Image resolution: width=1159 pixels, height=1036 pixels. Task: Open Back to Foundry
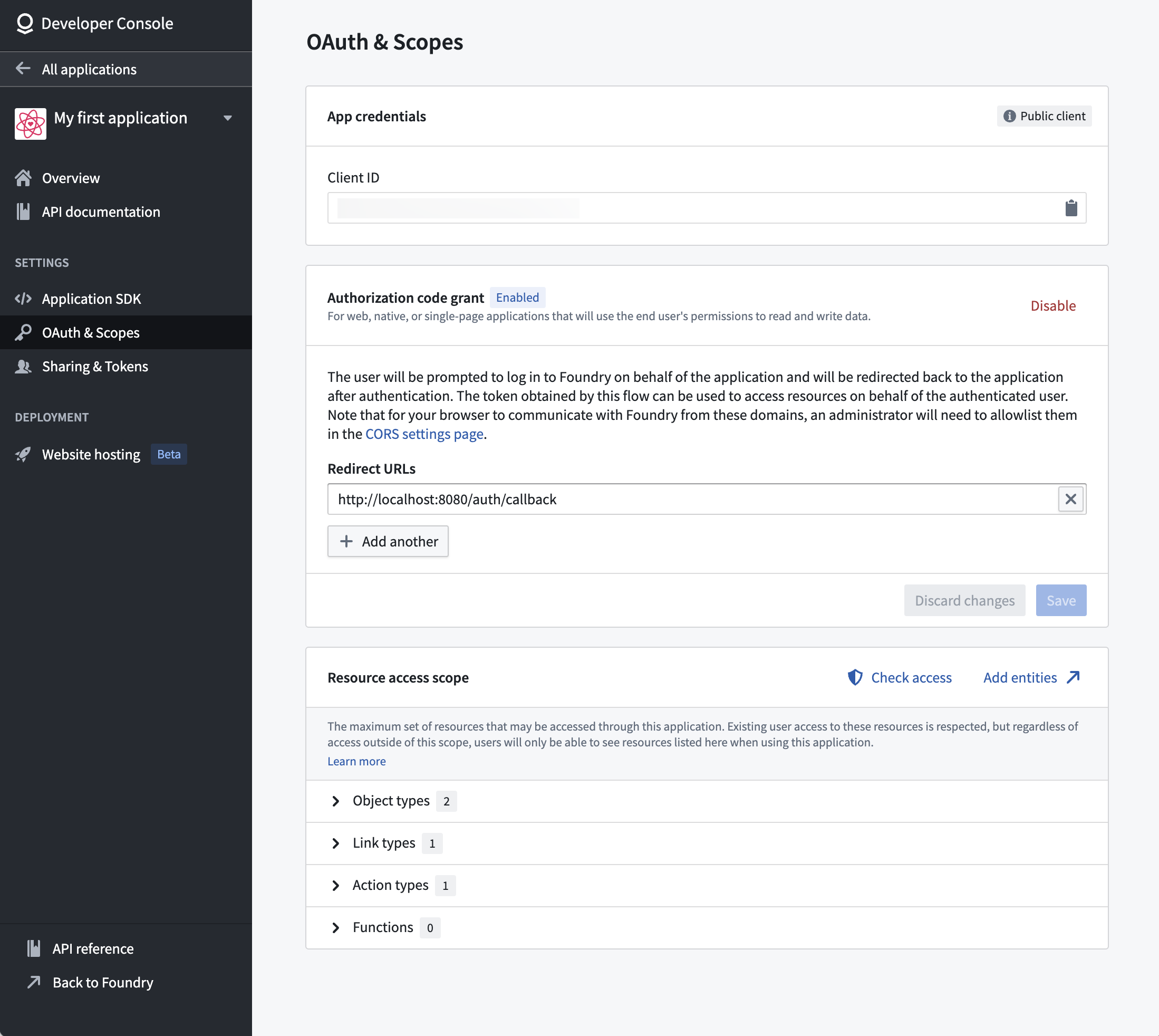coord(102,982)
